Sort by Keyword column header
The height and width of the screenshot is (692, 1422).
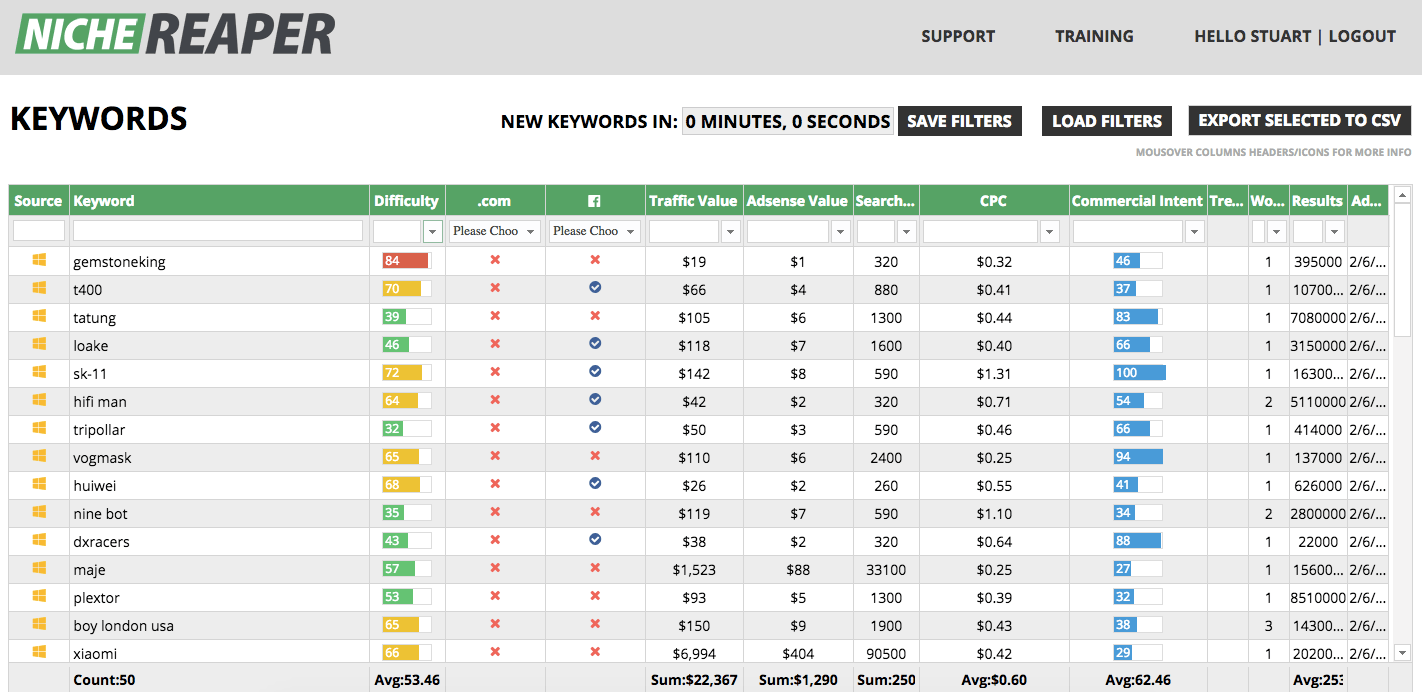[x=219, y=201]
